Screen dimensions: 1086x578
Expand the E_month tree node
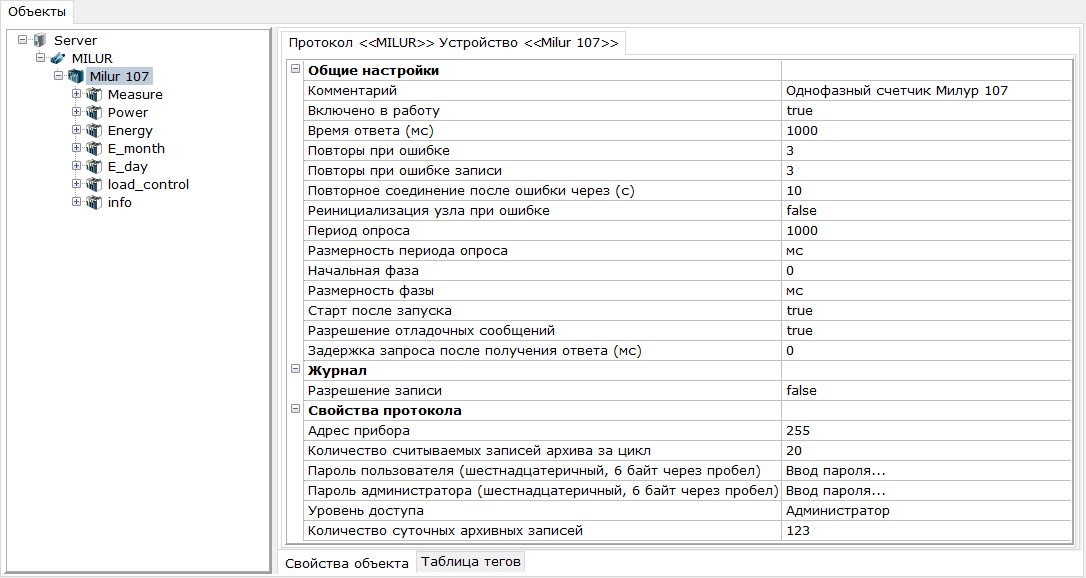(x=76, y=147)
